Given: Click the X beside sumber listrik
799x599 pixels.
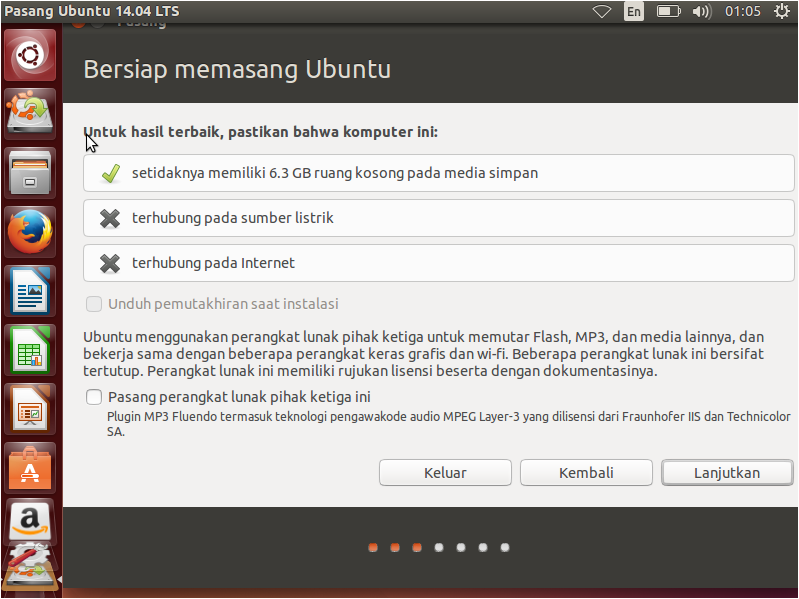Looking at the screenshot, I should pos(110,218).
